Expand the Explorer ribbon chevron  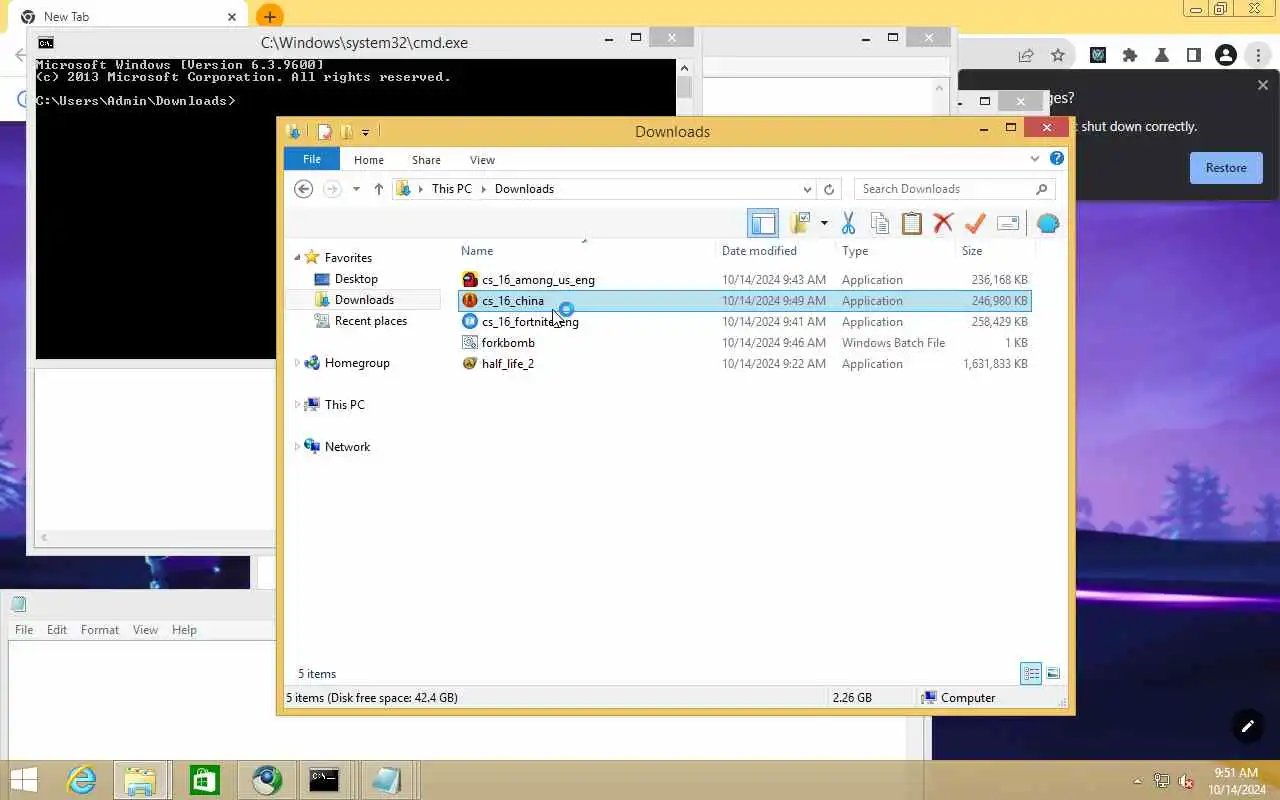pyautogui.click(x=1035, y=158)
